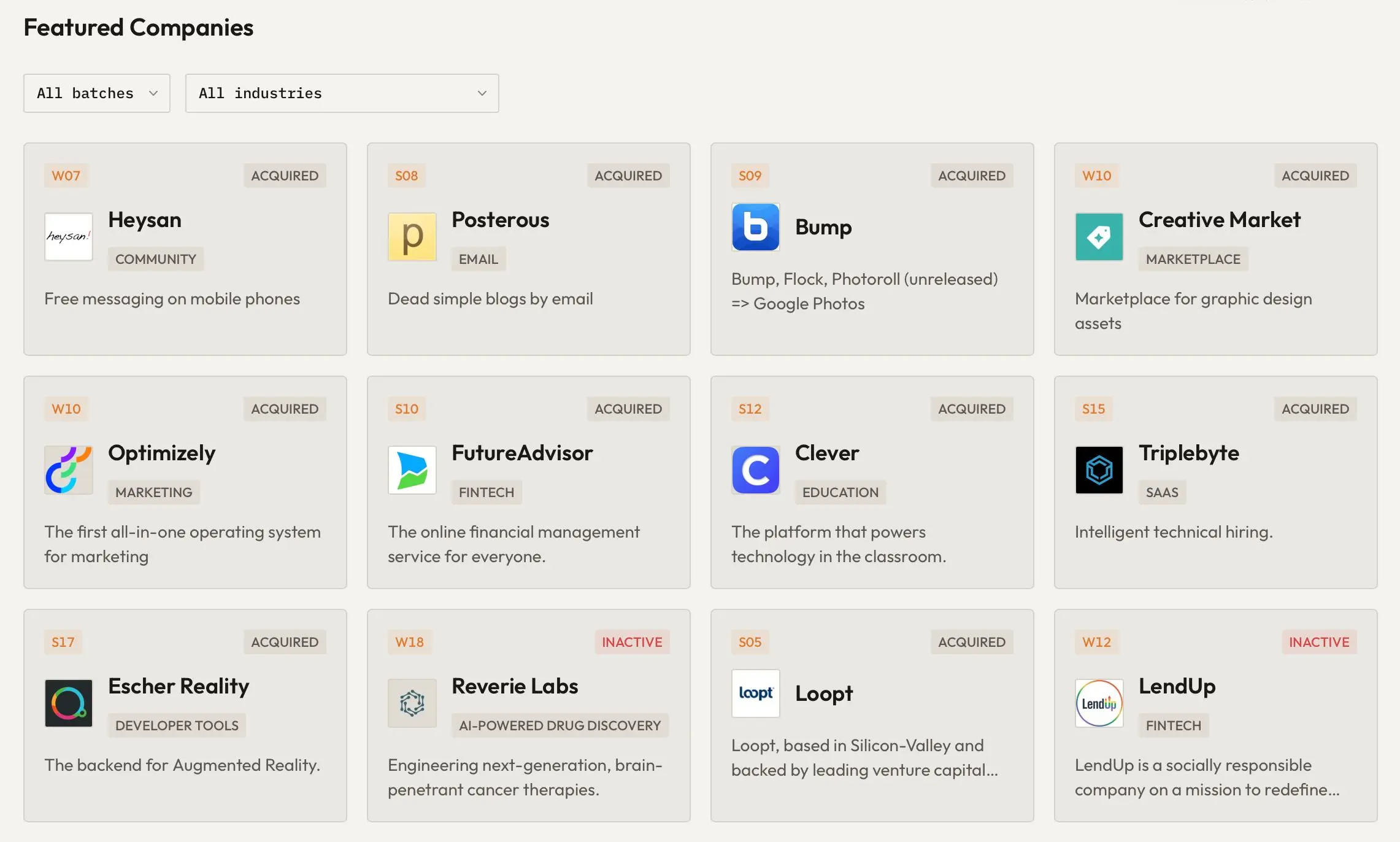Click the S08 batch badge on Posterous
This screenshot has width=1400, height=842.
(x=407, y=176)
